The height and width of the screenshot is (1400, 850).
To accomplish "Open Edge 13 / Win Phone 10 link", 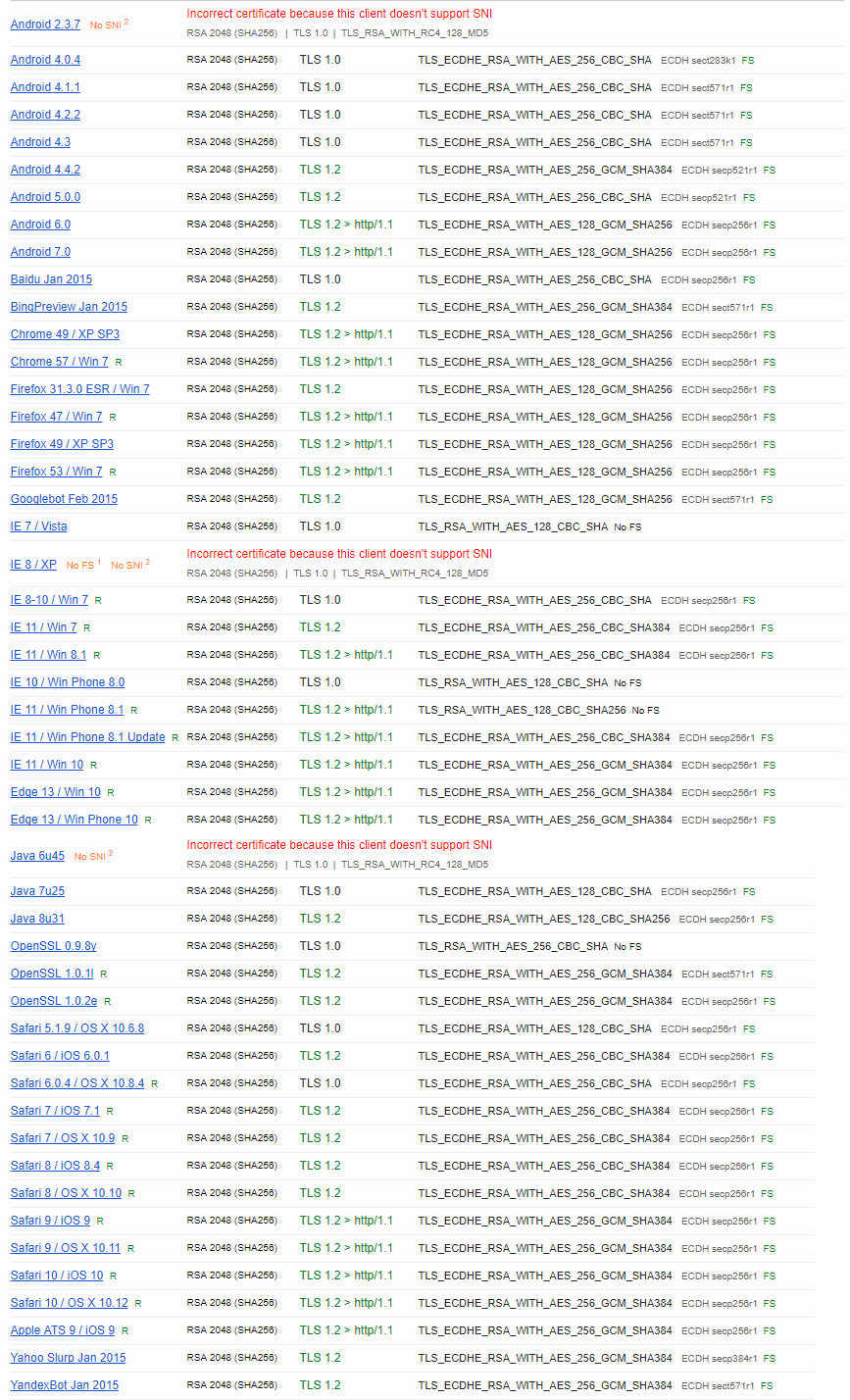I will click(75, 820).
